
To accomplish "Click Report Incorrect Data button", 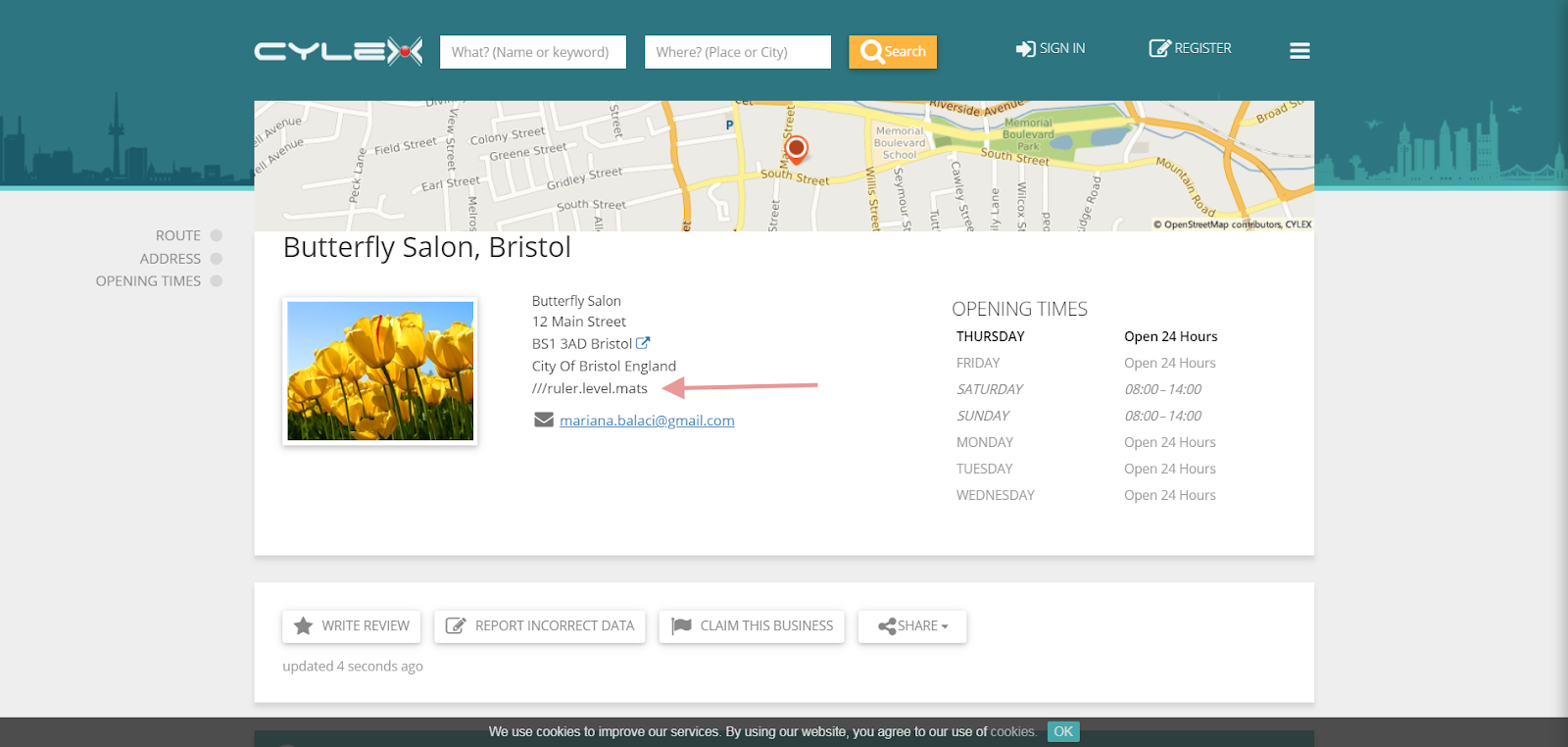I will 540,626.
